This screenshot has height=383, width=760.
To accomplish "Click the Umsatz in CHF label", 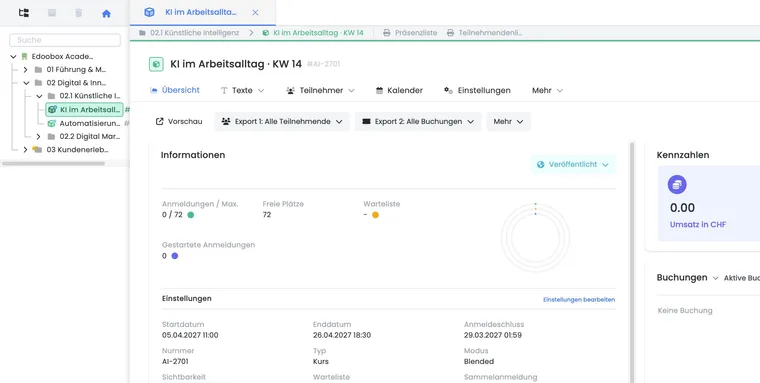I will click(697, 225).
